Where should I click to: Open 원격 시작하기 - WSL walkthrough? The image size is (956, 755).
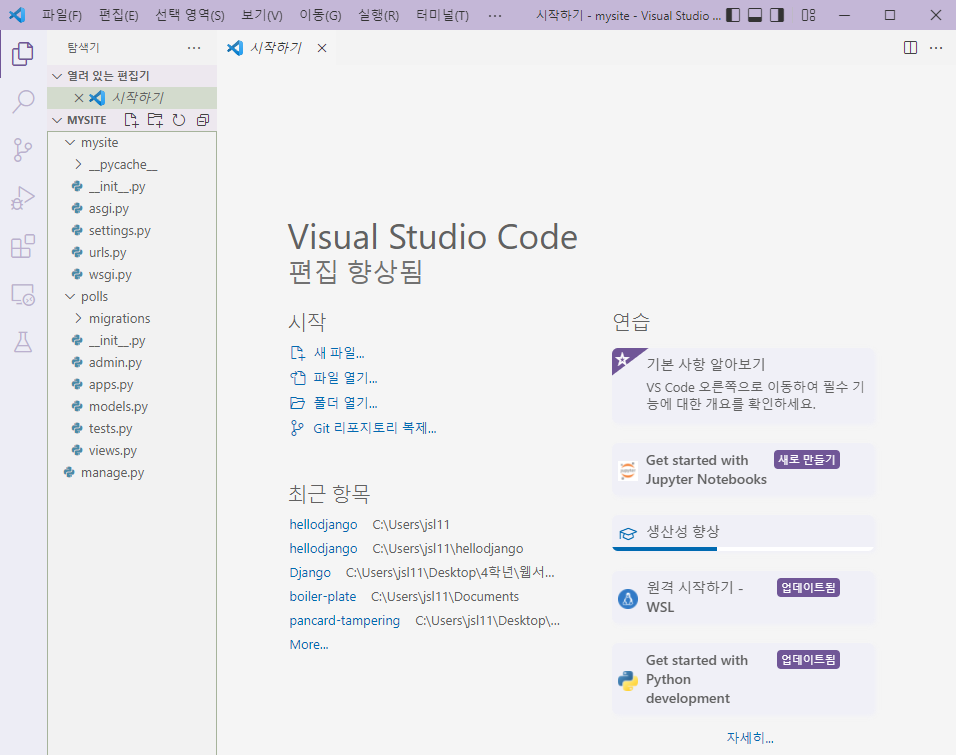(743, 597)
